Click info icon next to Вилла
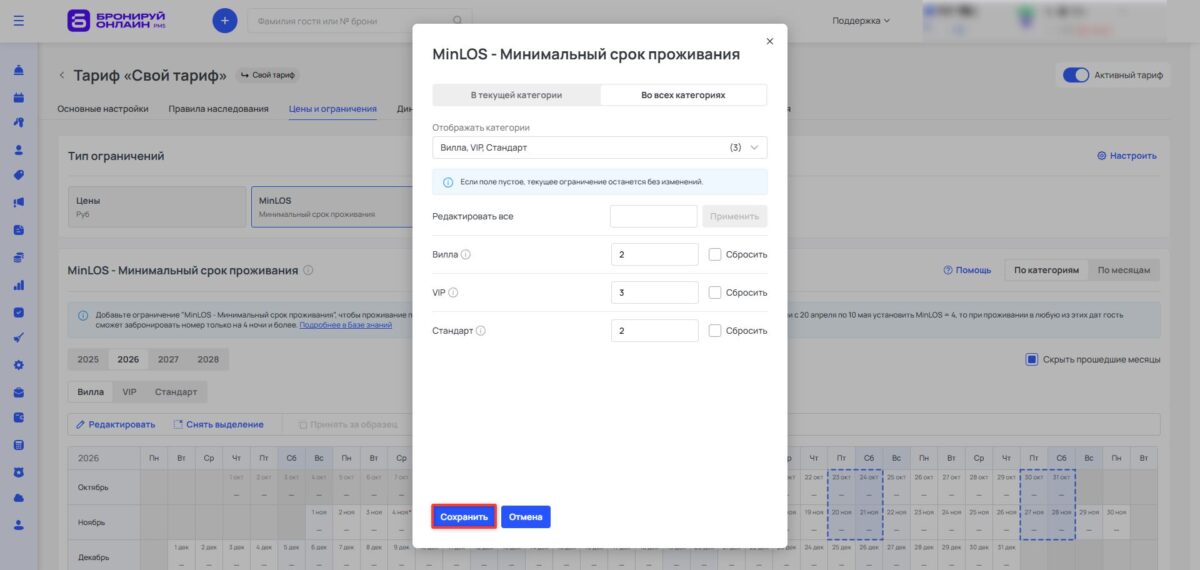The width and height of the screenshot is (1200, 570). click(x=466, y=254)
